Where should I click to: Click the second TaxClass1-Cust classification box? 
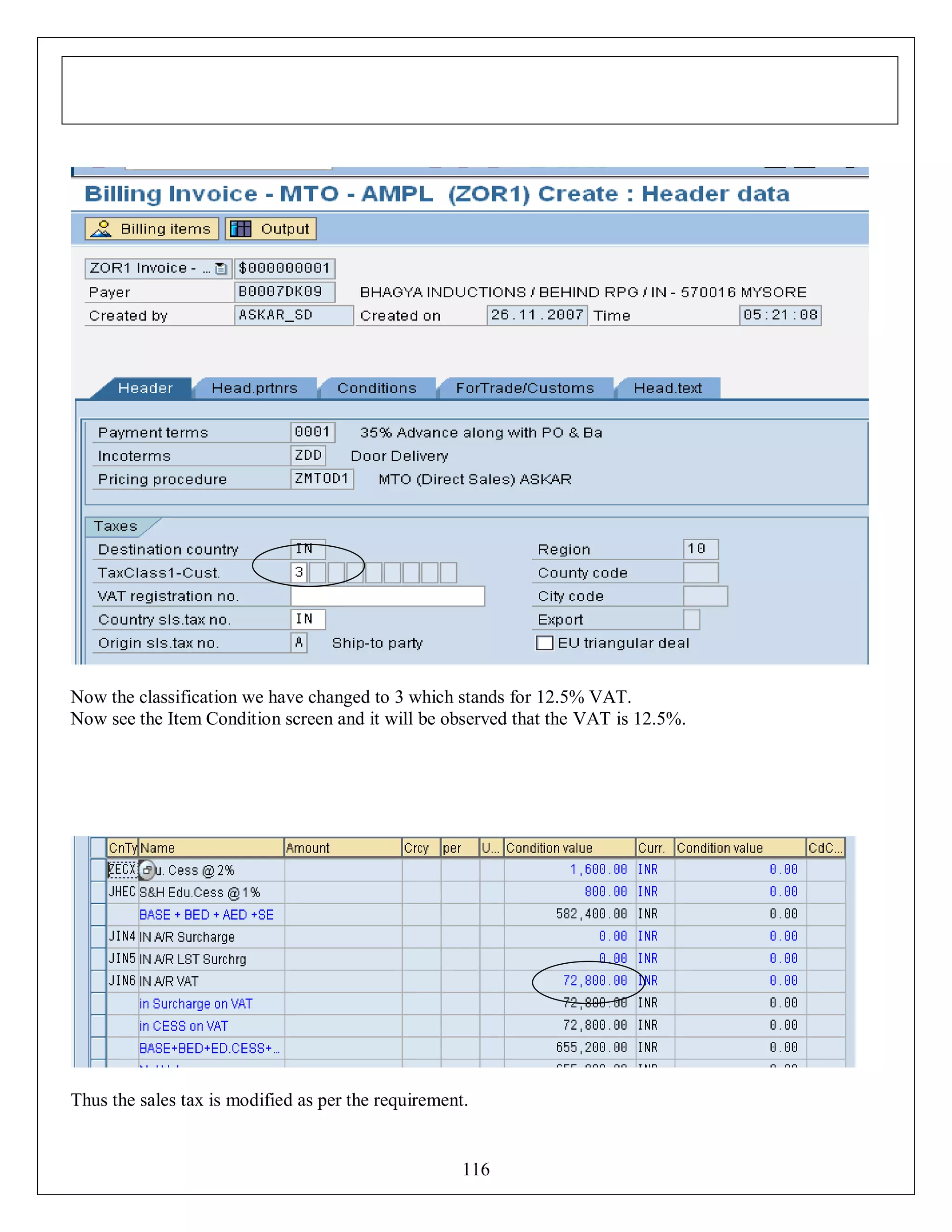click(x=317, y=573)
